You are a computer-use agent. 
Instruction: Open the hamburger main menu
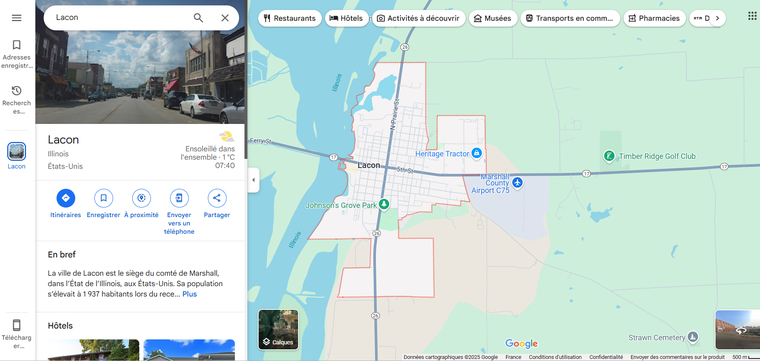tap(16, 18)
